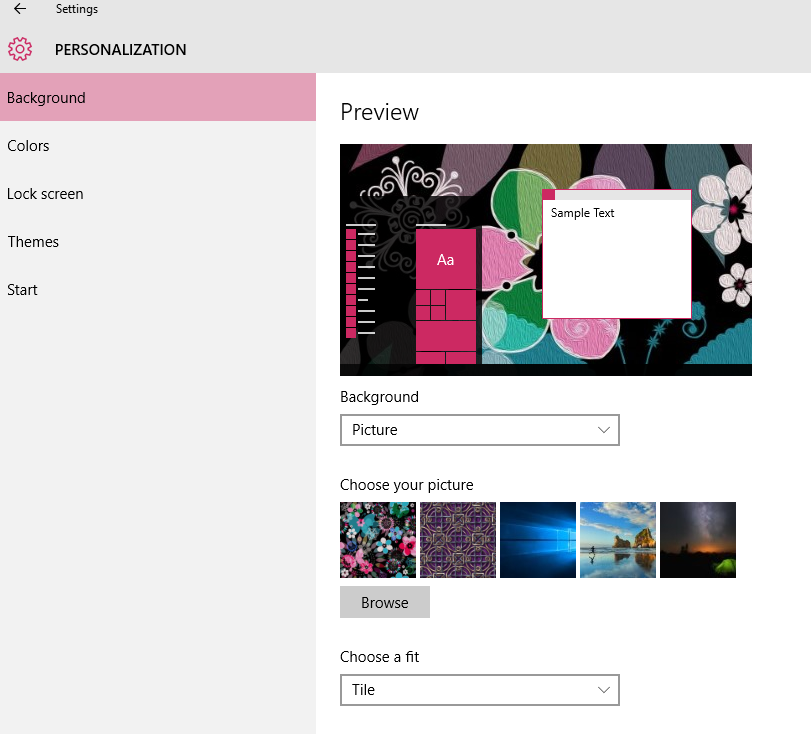Click the PERSONALIZATION title

[x=121, y=50]
